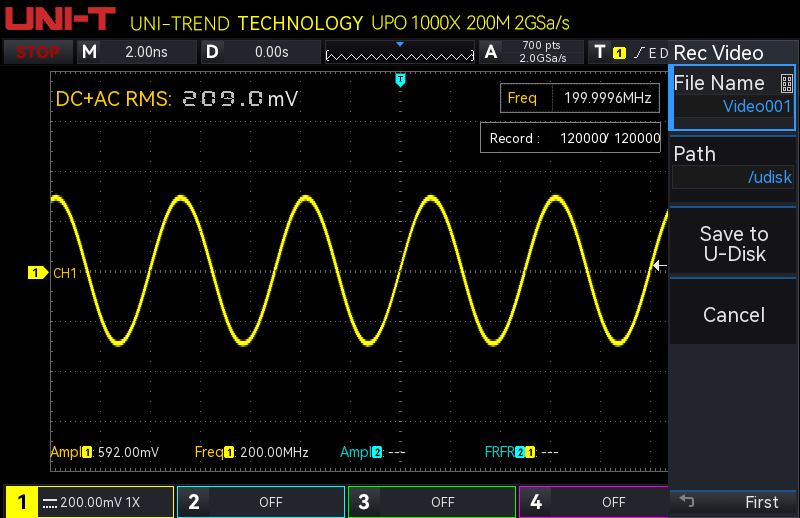The width and height of the screenshot is (800, 518).
Task: Open the acquisition sample rate setting
Action: click(x=532, y=52)
